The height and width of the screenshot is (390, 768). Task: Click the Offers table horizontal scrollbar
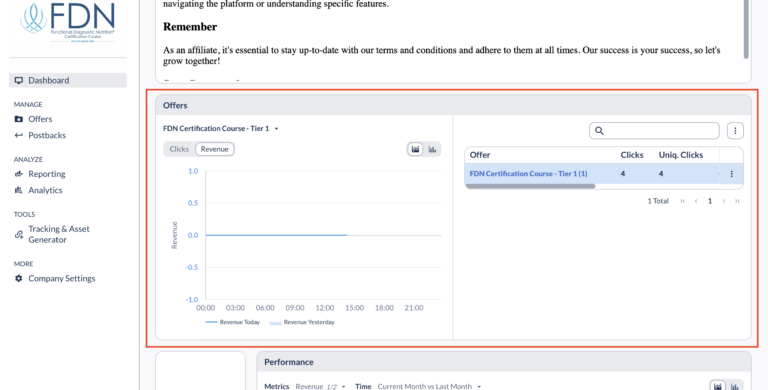[530, 186]
